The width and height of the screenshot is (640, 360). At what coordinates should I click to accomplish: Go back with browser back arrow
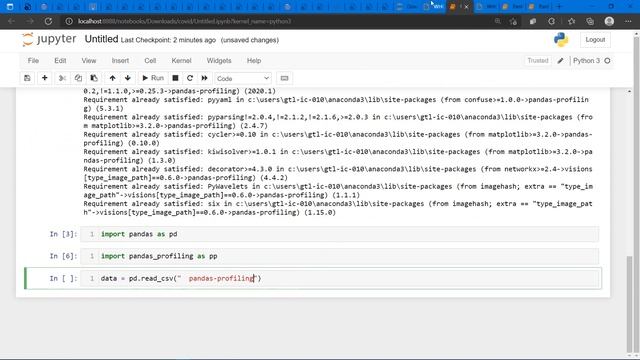(11, 21)
